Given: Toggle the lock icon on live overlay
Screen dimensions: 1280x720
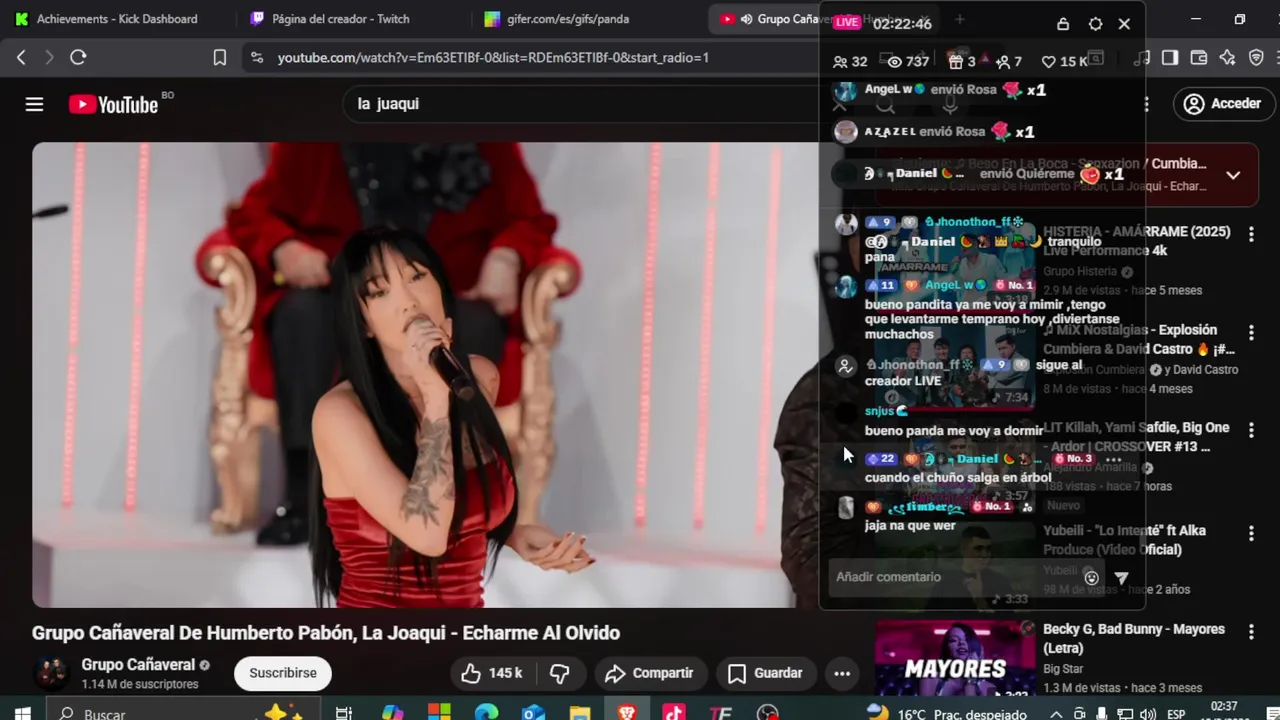Looking at the screenshot, I should [x=1063, y=24].
